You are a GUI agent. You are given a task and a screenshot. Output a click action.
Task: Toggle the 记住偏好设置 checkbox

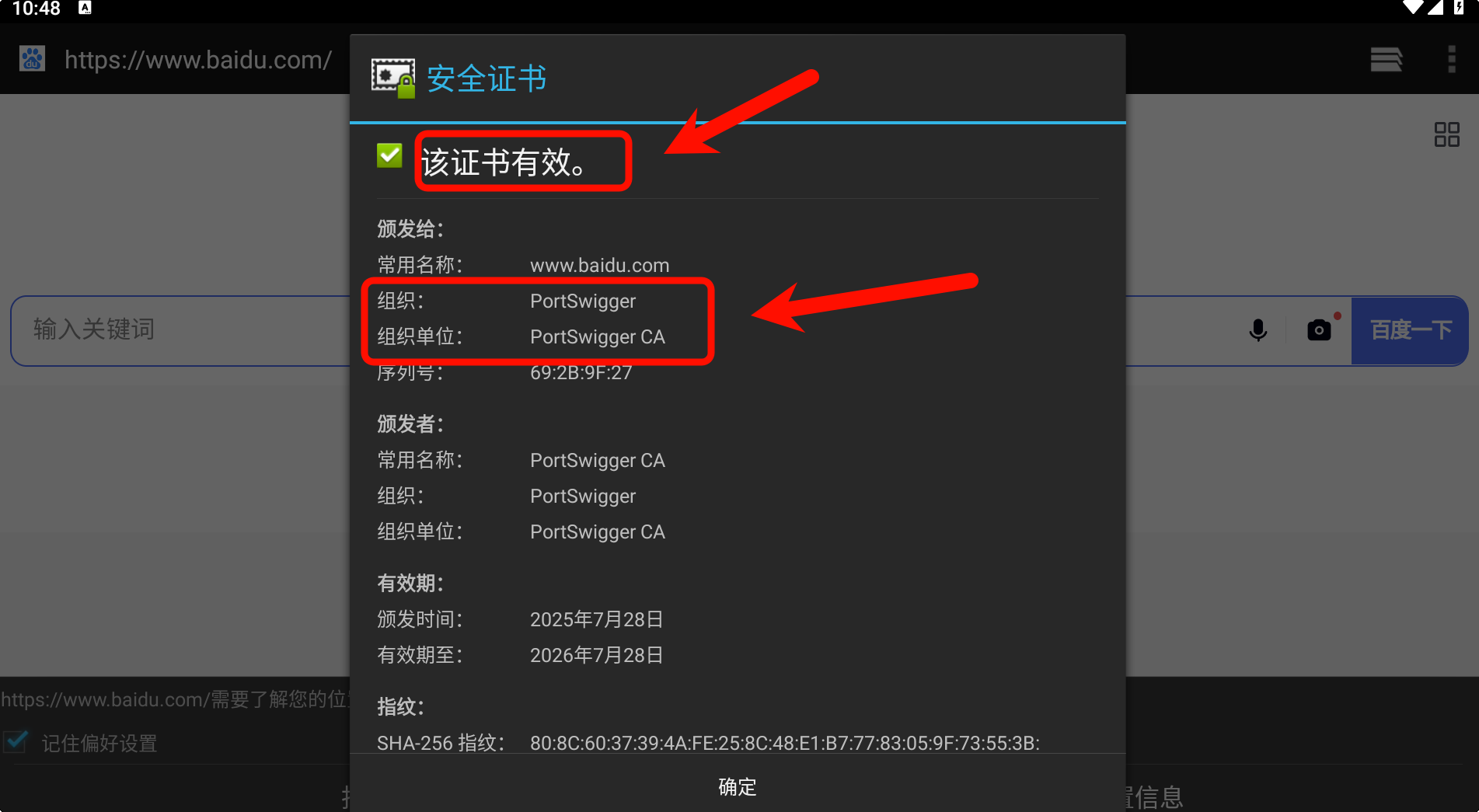pos(16,742)
